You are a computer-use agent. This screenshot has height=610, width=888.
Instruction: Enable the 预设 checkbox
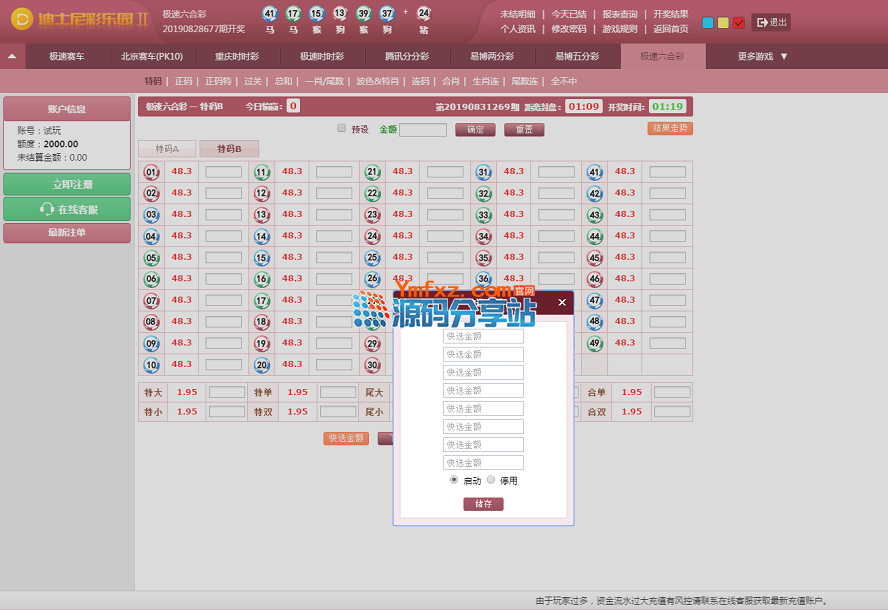342,129
